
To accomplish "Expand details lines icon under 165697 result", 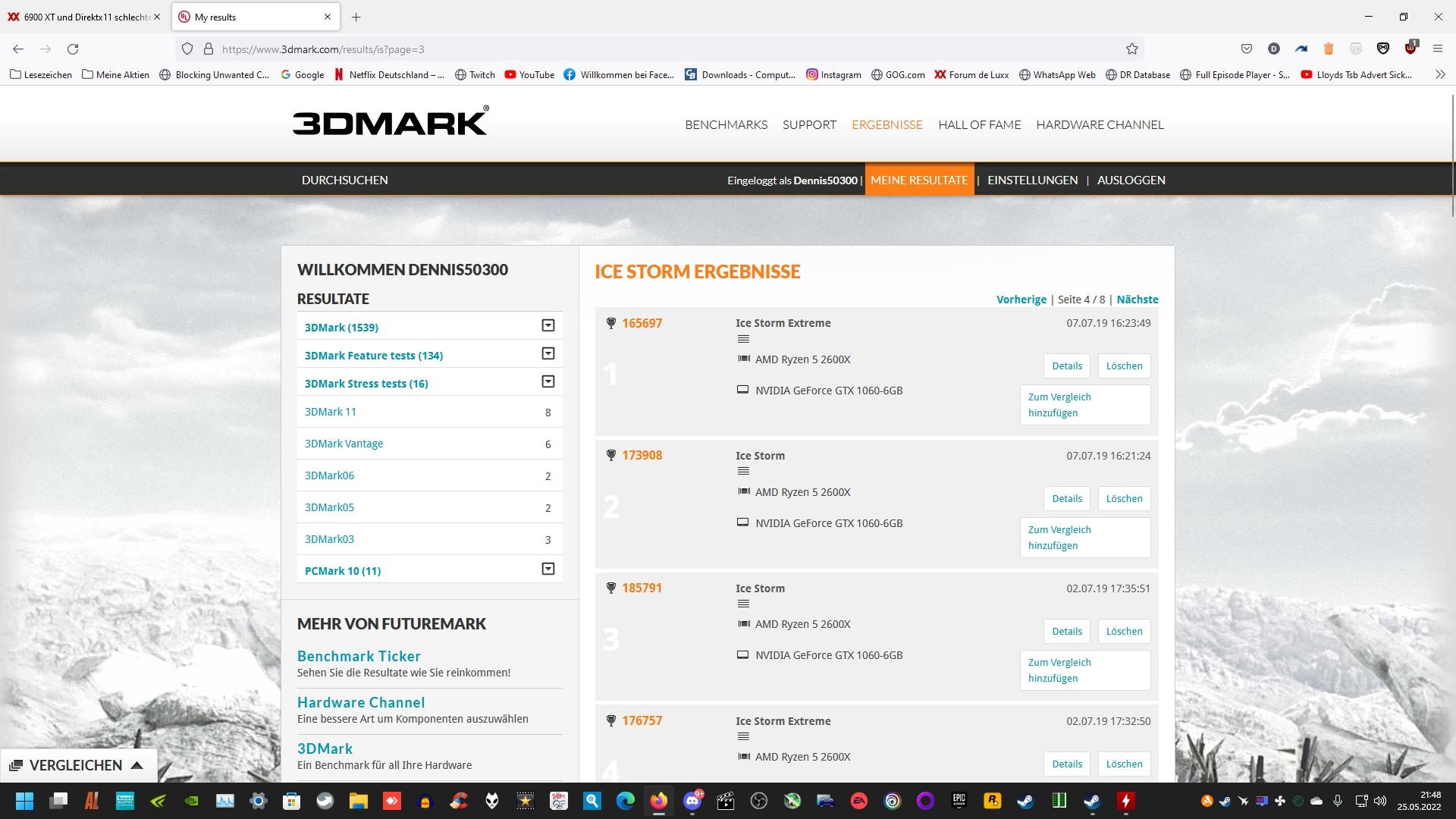I will coord(743,339).
